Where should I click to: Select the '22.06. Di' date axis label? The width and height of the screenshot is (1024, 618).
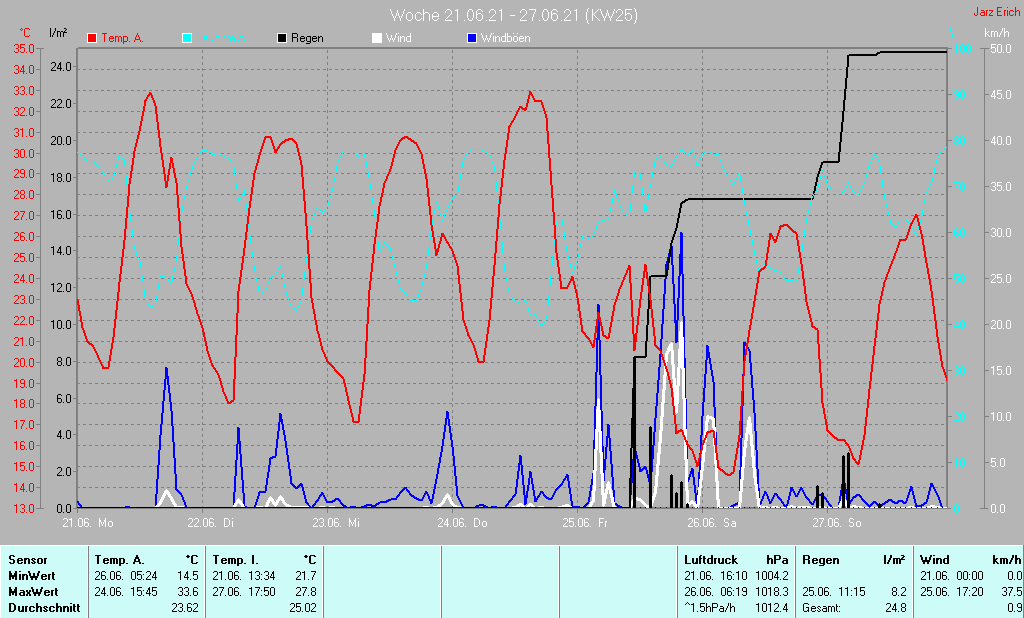[x=210, y=523]
